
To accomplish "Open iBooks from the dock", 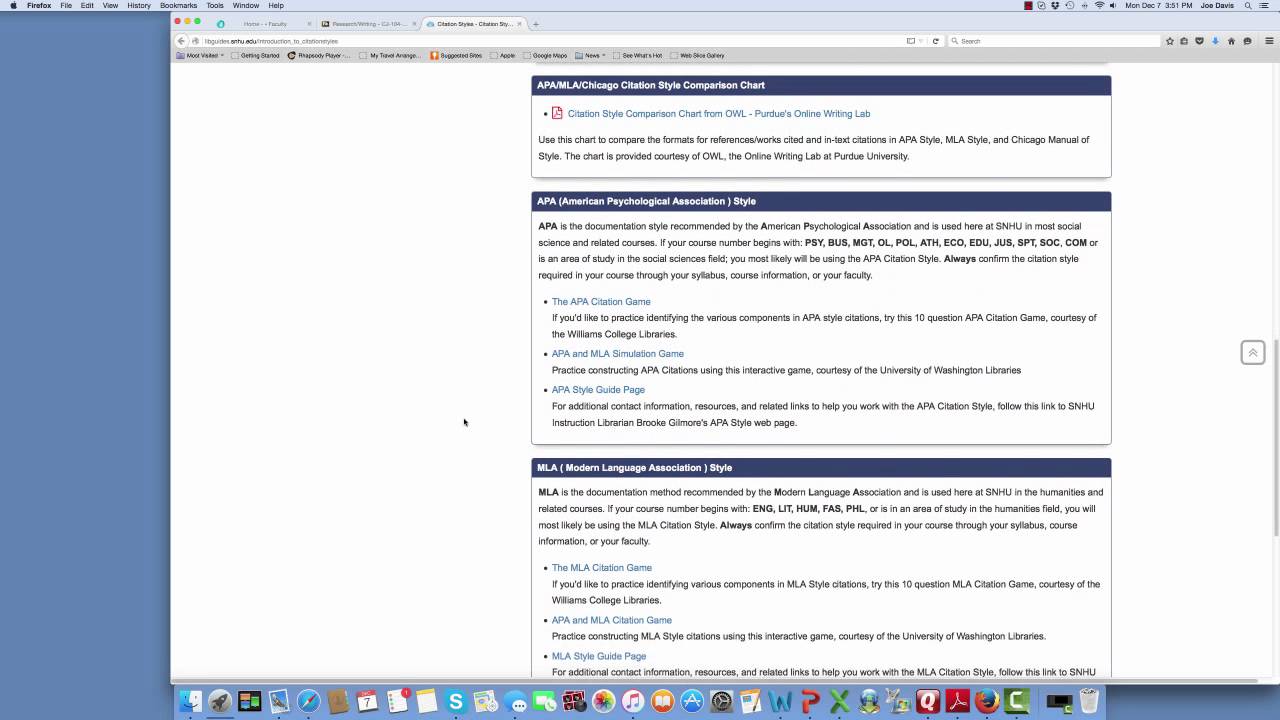I will point(662,702).
